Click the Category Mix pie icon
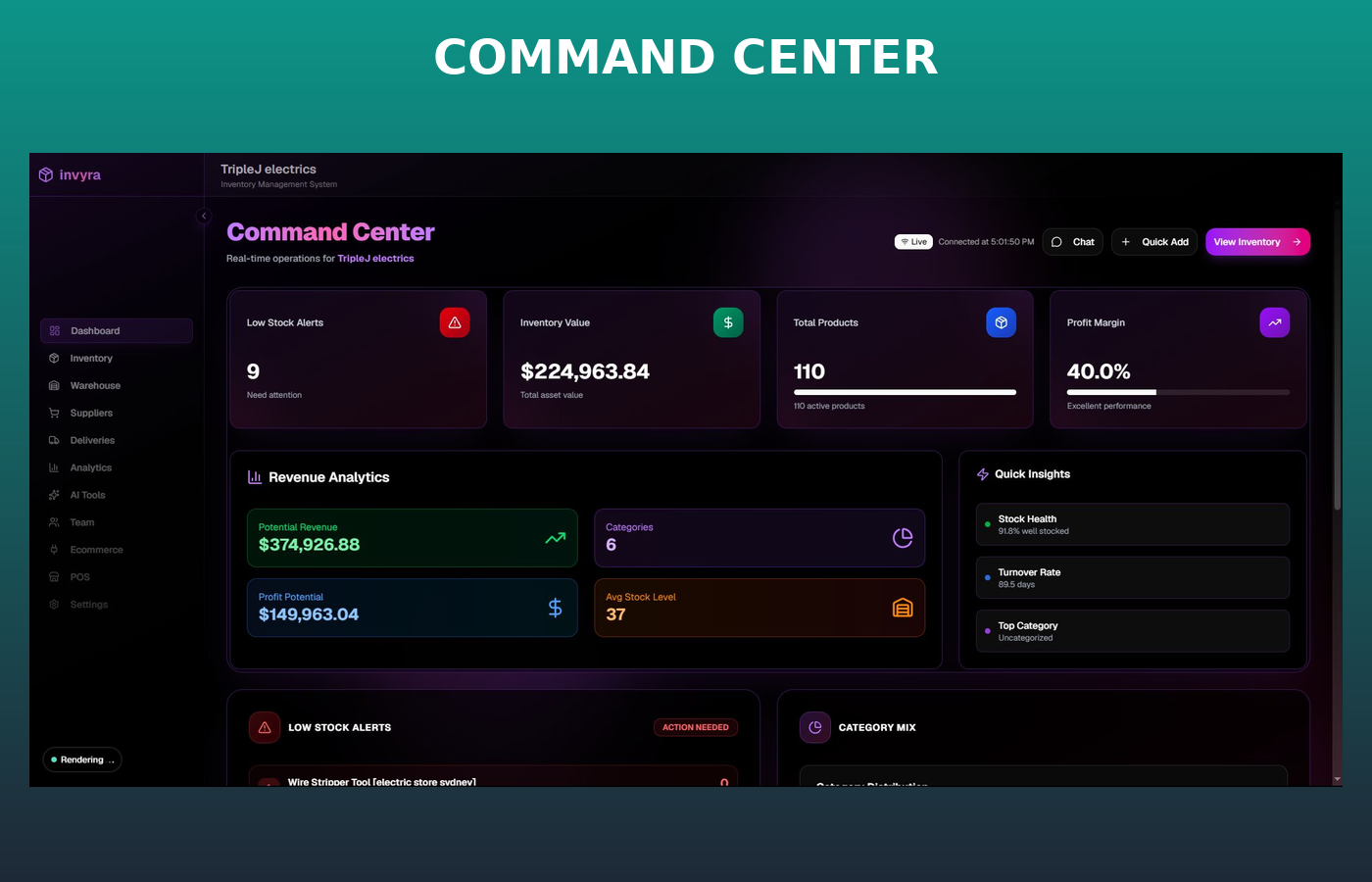 click(x=815, y=727)
